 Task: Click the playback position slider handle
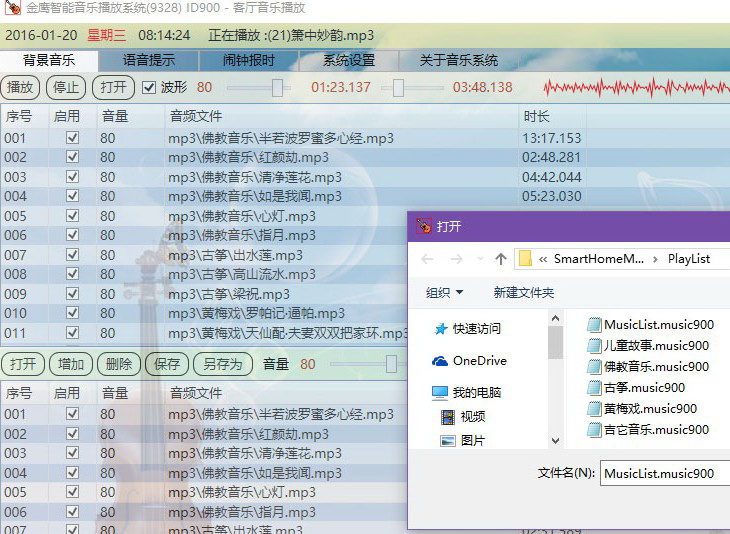coord(398,88)
